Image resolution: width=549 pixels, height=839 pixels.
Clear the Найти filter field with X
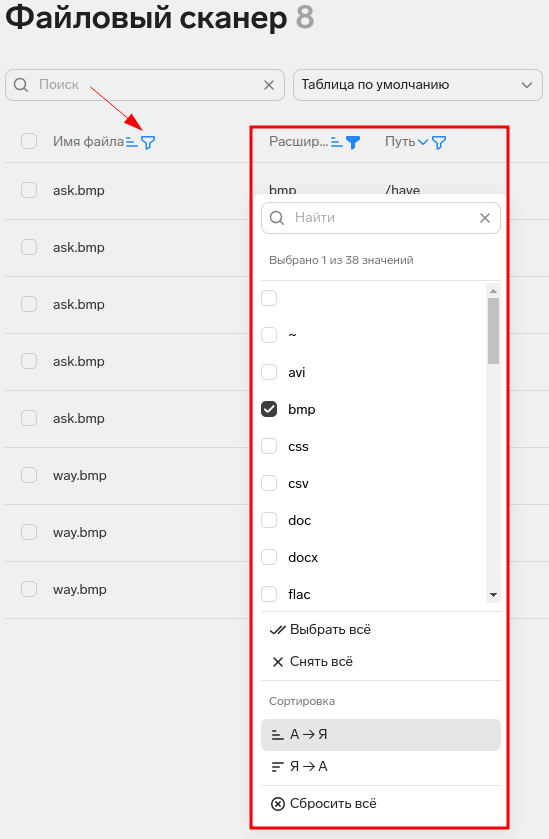485,218
